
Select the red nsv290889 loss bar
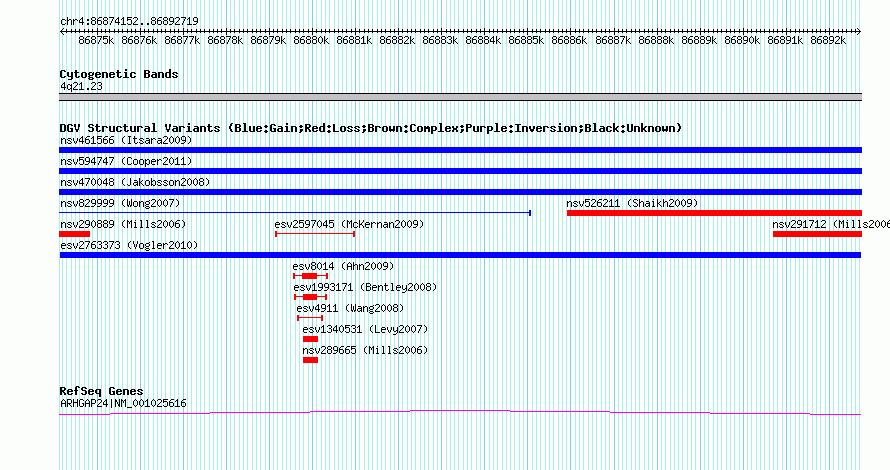[x=74, y=234]
